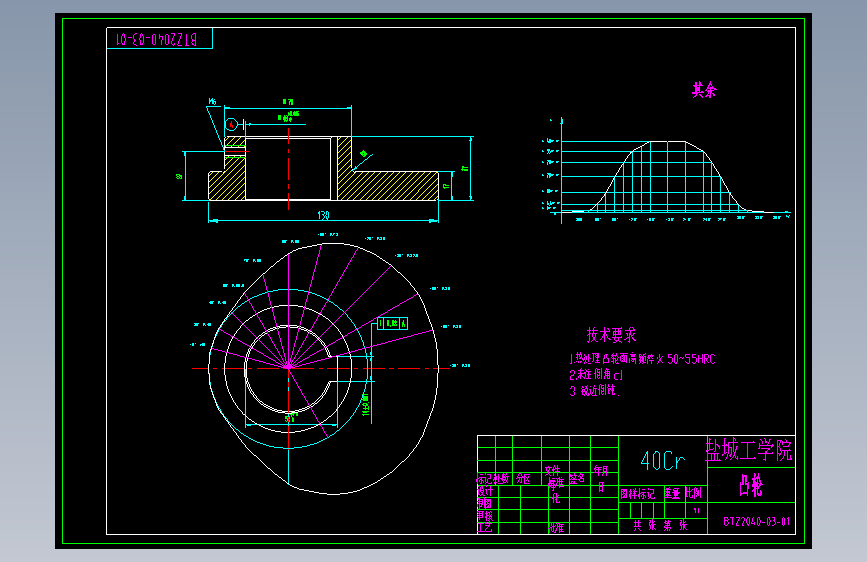This screenshot has height=562, width=867.
Task: Click the scale value under 比例
Action: coord(697,511)
